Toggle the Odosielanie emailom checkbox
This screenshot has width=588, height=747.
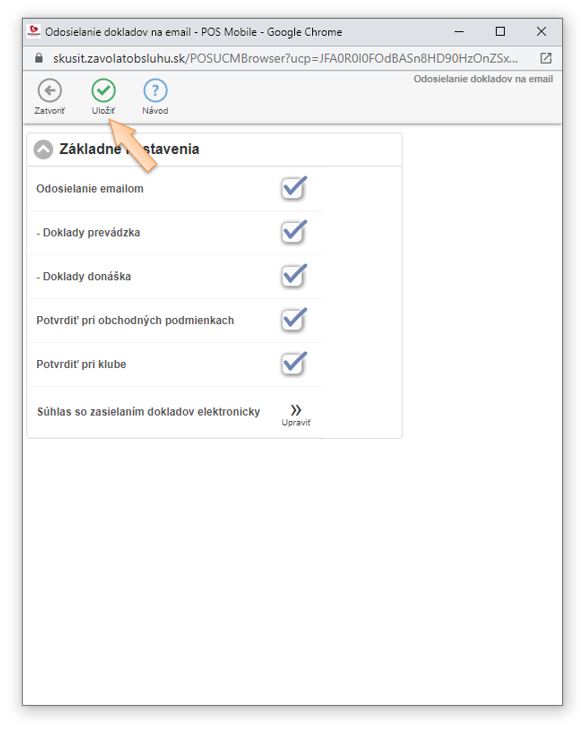point(294,188)
